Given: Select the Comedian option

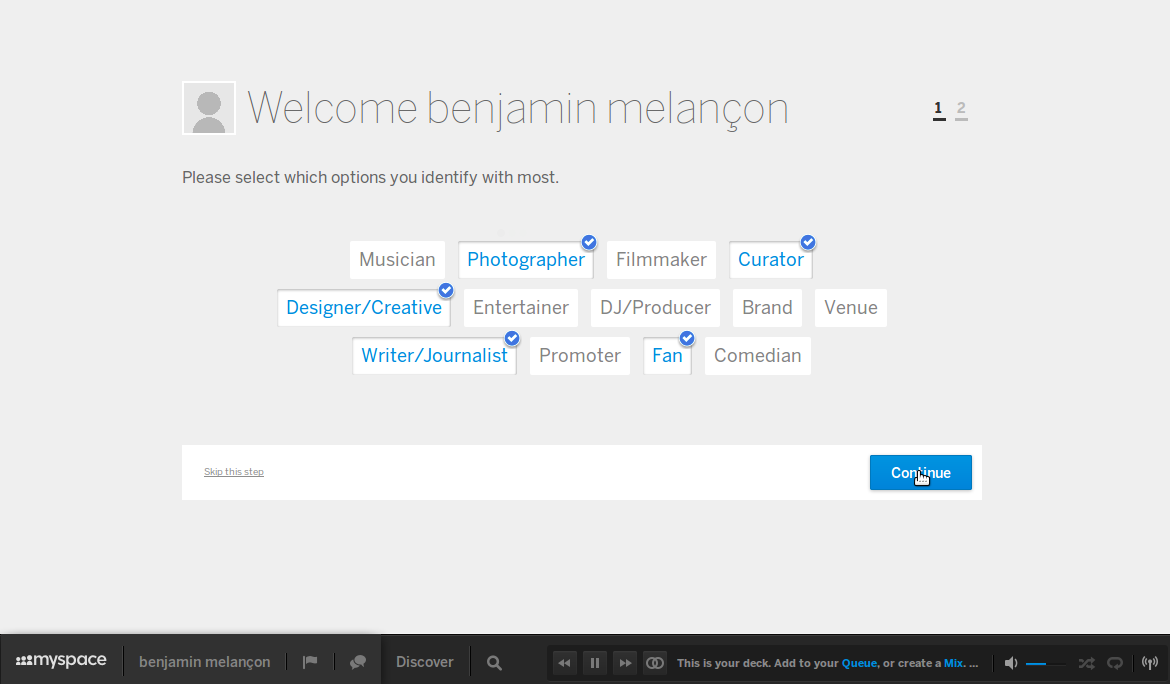Looking at the screenshot, I should [757, 356].
